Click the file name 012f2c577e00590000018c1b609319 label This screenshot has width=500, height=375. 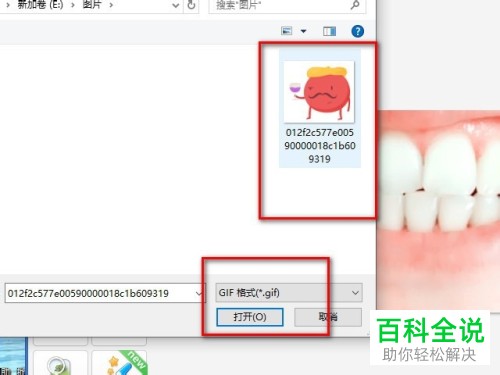click(320, 146)
